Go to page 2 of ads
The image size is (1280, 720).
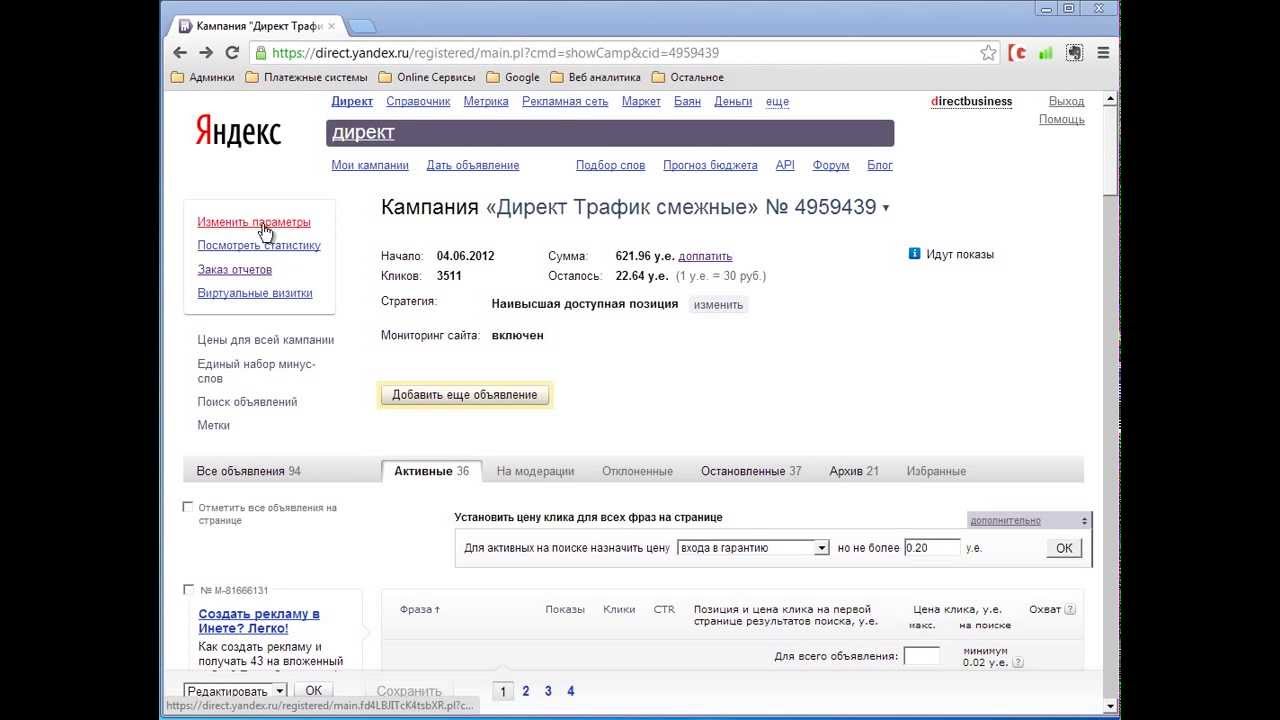tap(526, 691)
